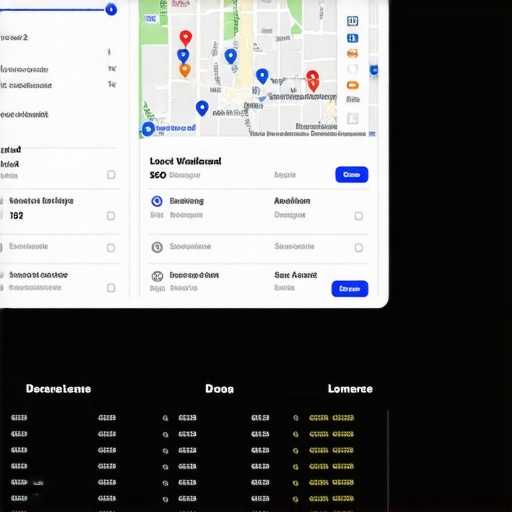Click the top dark-blue square icon in the map side toolbar
This screenshot has height=512, width=512.
pyautogui.click(x=353, y=21)
